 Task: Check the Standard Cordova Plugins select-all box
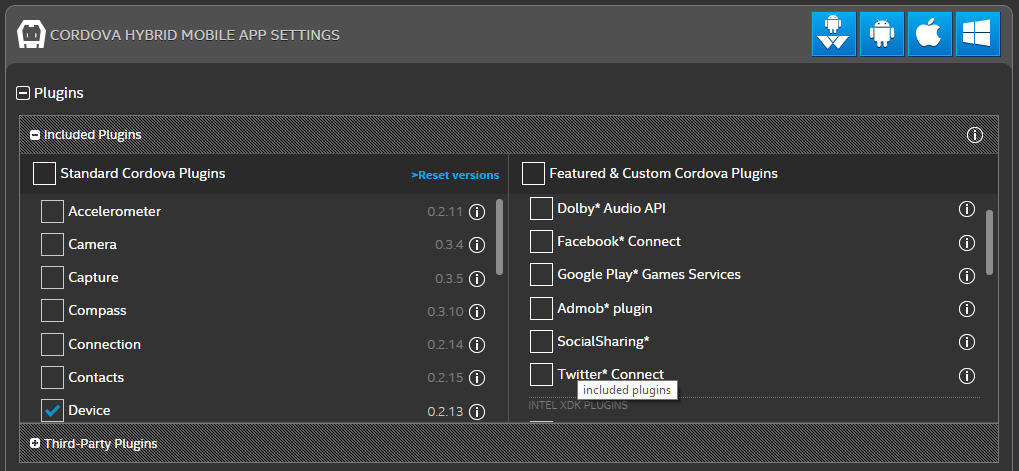tap(44, 173)
